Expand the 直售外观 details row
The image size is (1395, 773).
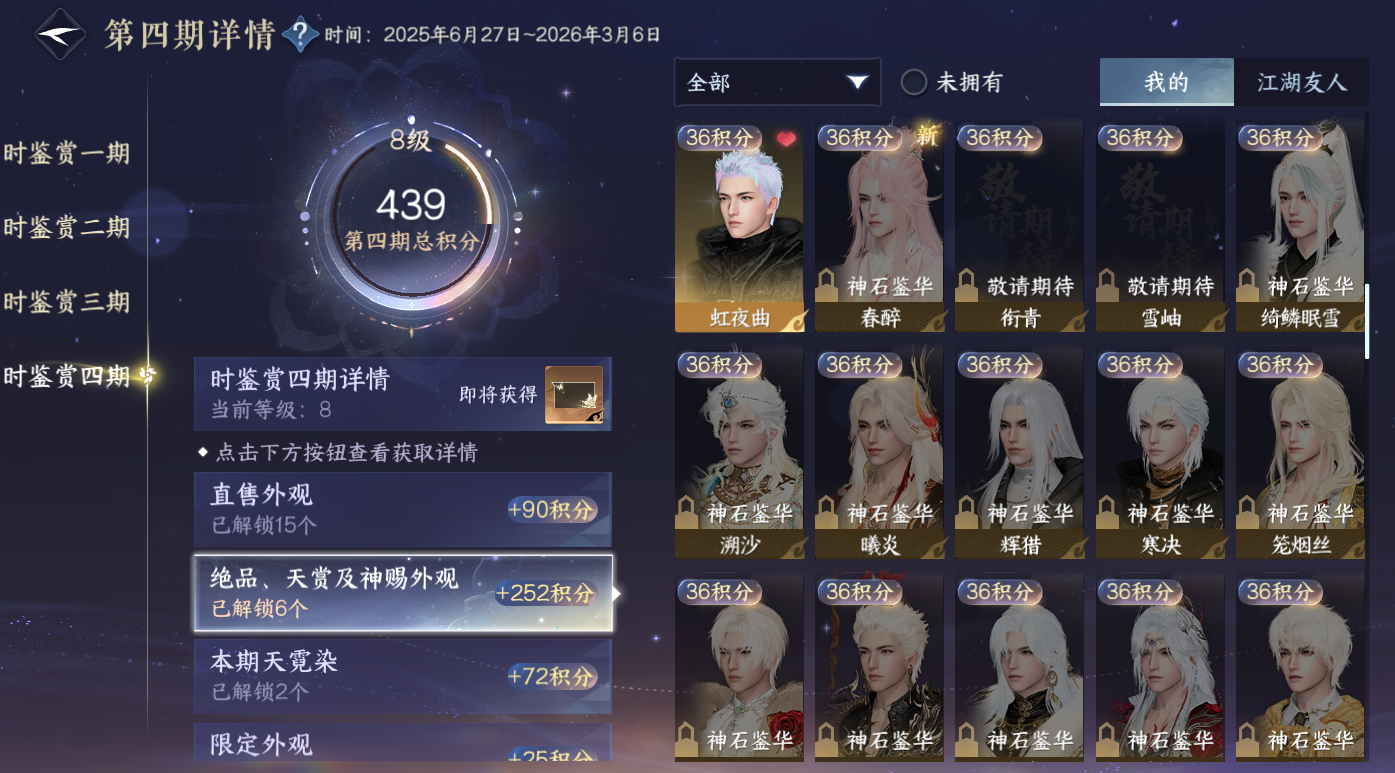point(403,509)
